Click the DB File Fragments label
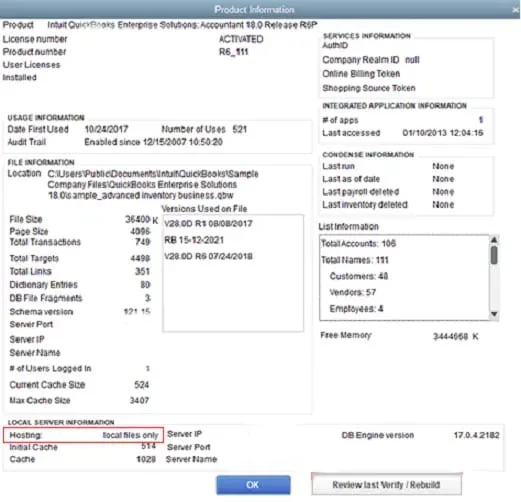 coord(46,298)
